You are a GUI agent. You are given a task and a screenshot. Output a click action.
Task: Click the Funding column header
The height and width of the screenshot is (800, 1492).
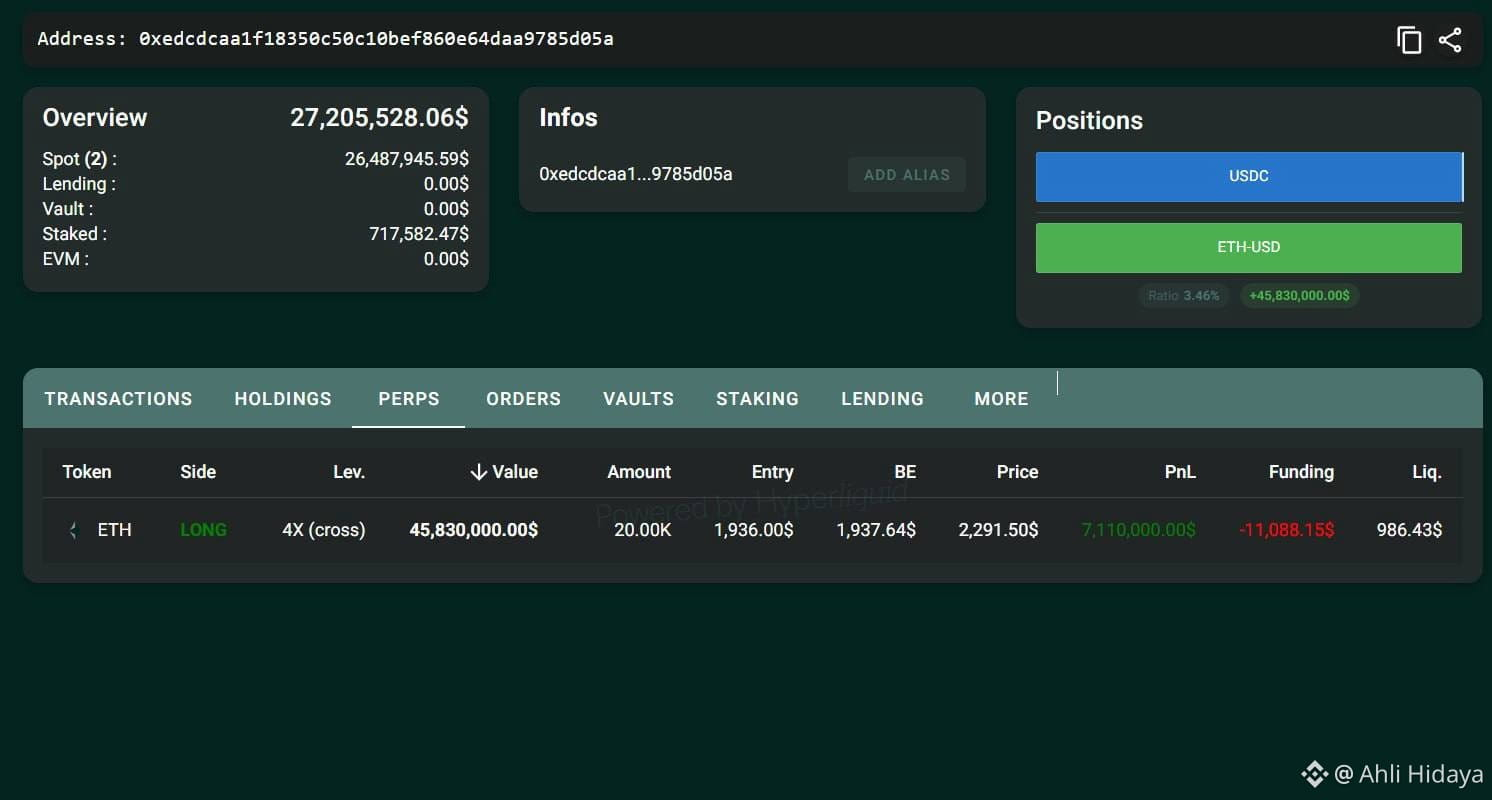pyautogui.click(x=1301, y=472)
